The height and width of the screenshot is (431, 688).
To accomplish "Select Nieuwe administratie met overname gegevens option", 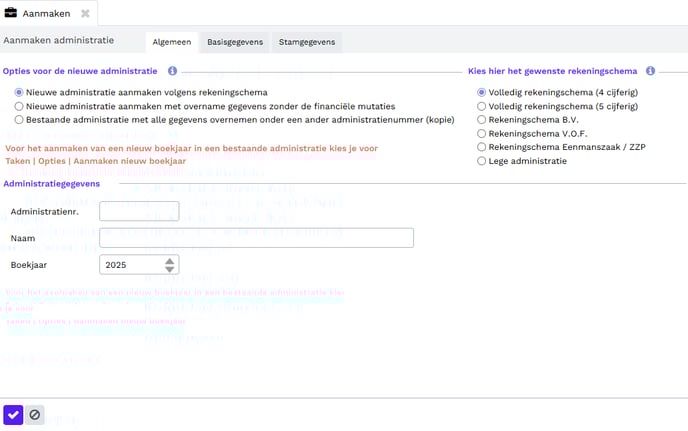I will [x=19, y=106].
